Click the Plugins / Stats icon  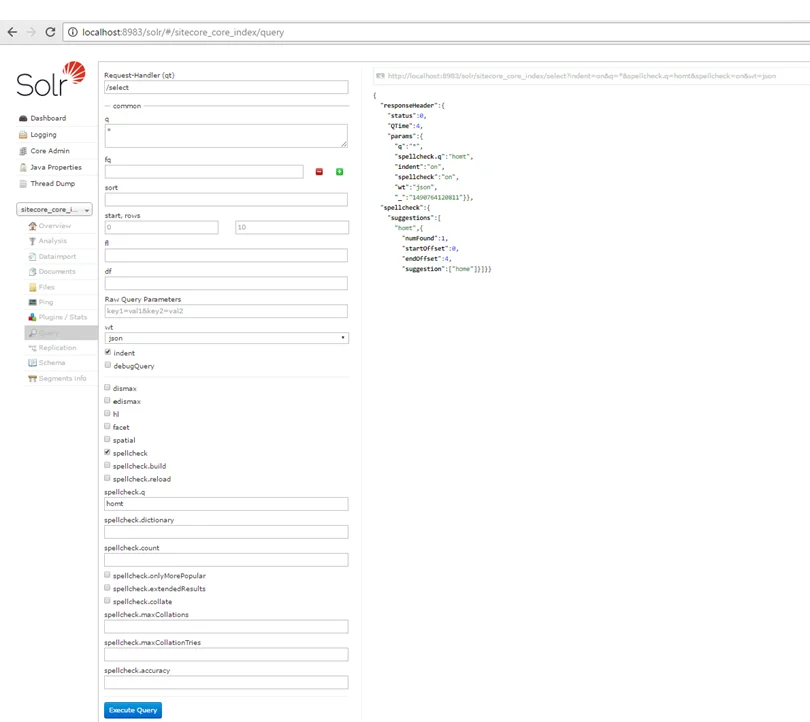click(x=33, y=317)
